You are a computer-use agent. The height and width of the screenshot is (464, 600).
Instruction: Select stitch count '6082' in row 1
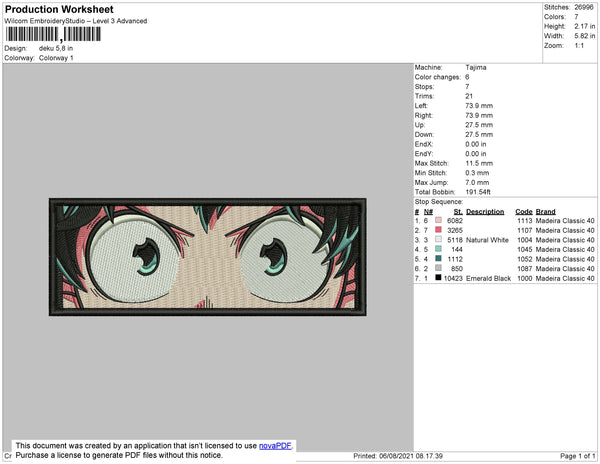(x=455, y=221)
